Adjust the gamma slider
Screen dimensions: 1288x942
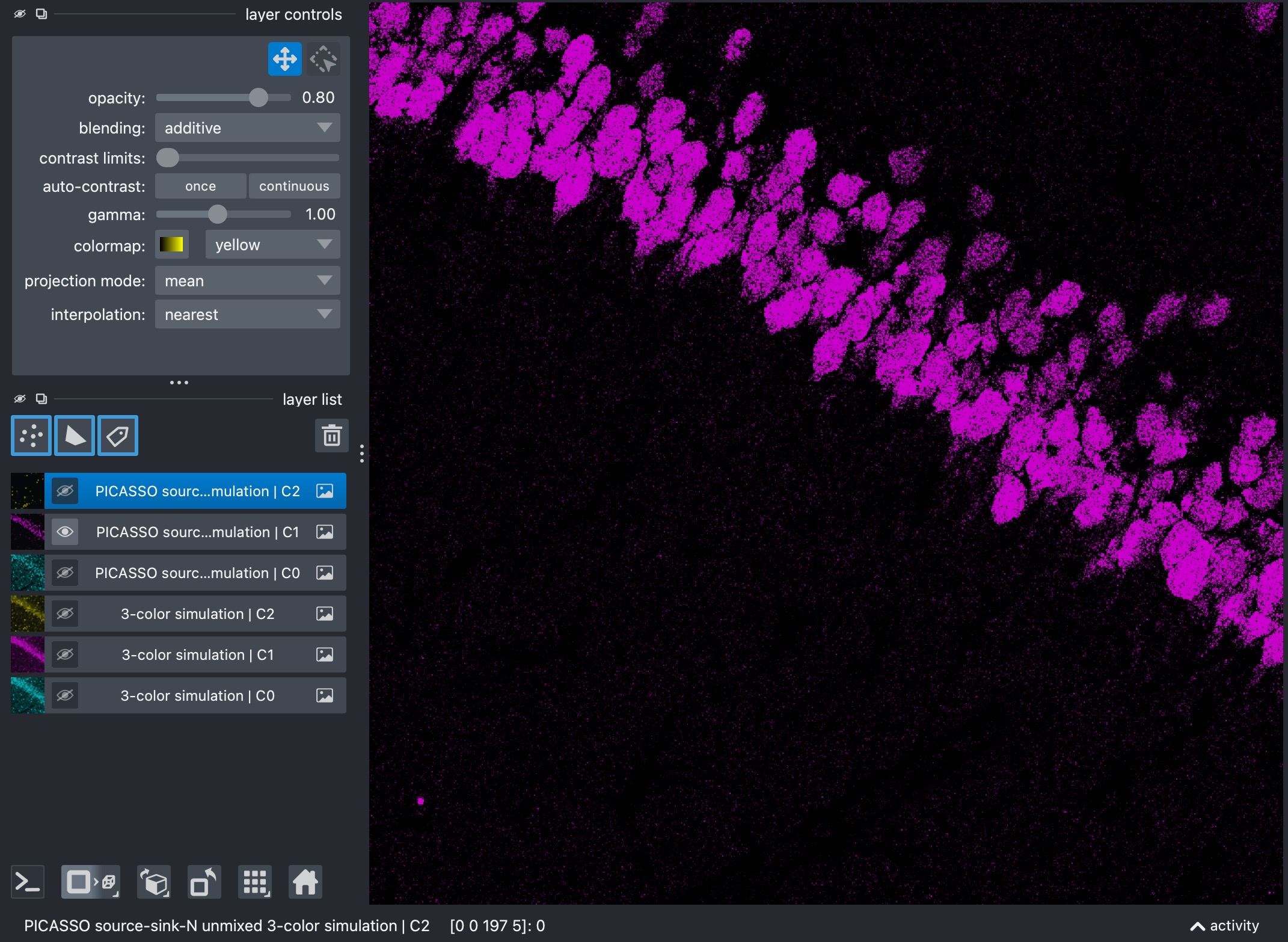click(224, 214)
